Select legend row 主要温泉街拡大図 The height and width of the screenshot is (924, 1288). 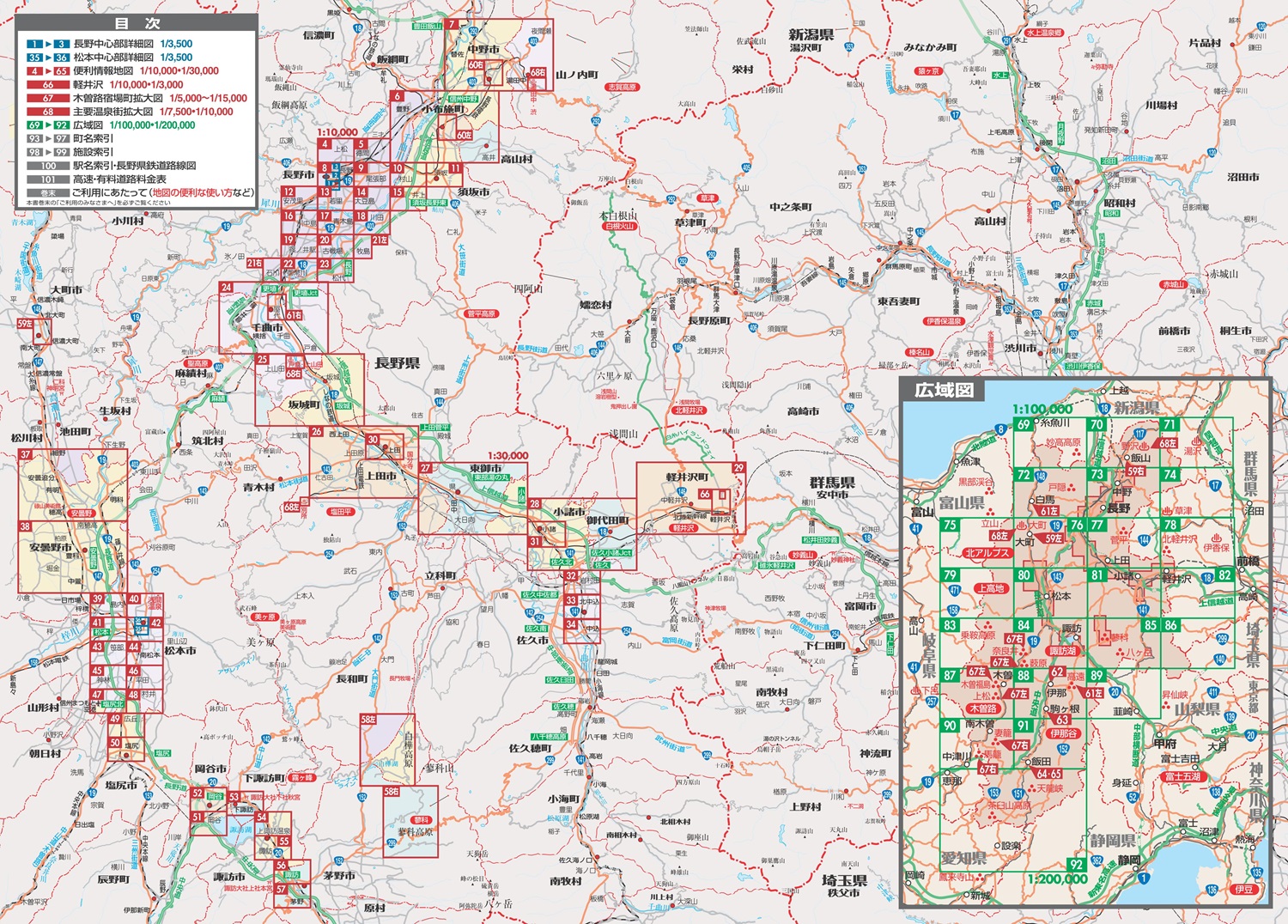130,112
